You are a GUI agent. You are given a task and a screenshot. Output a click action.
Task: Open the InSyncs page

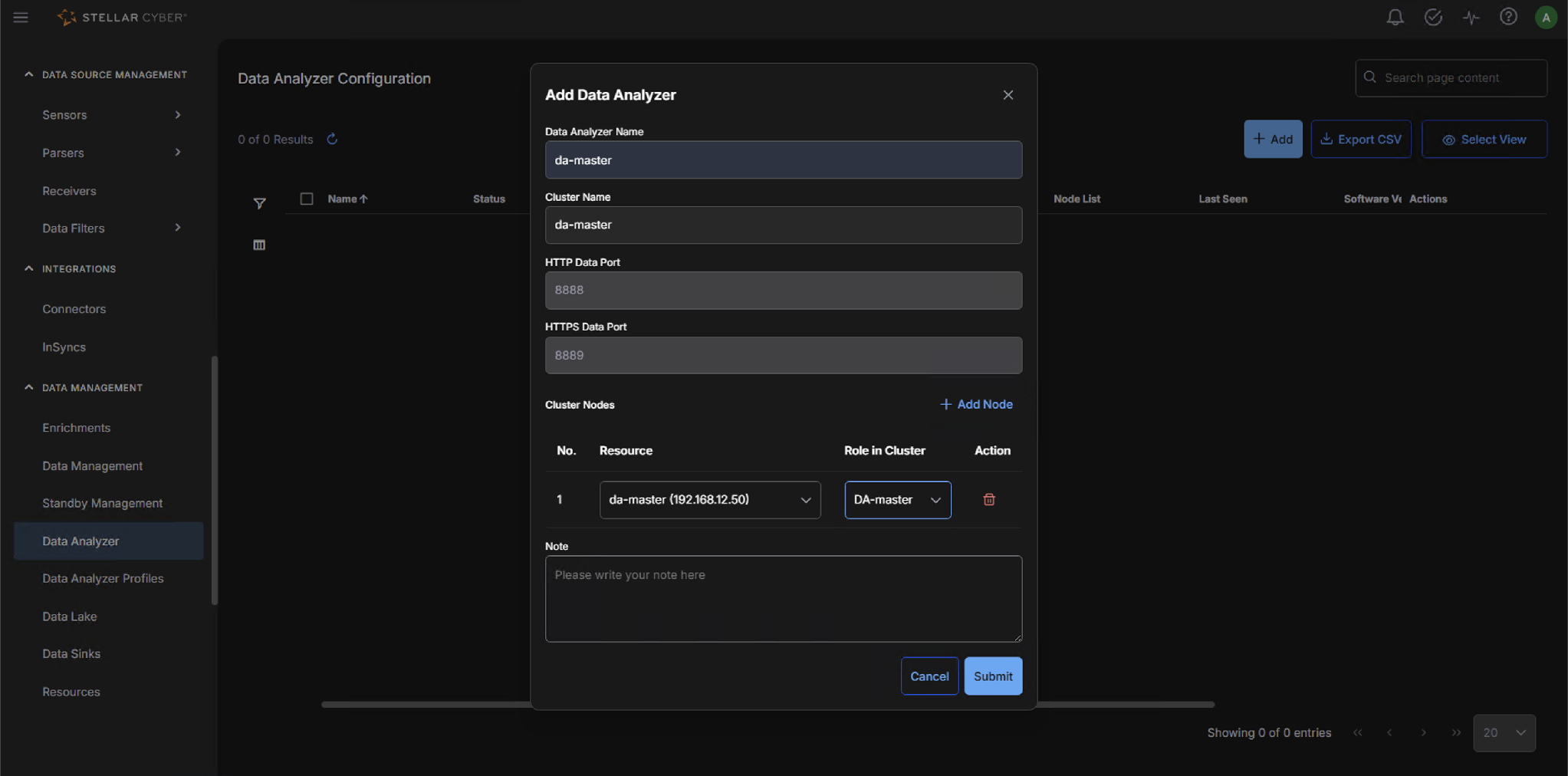64,347
